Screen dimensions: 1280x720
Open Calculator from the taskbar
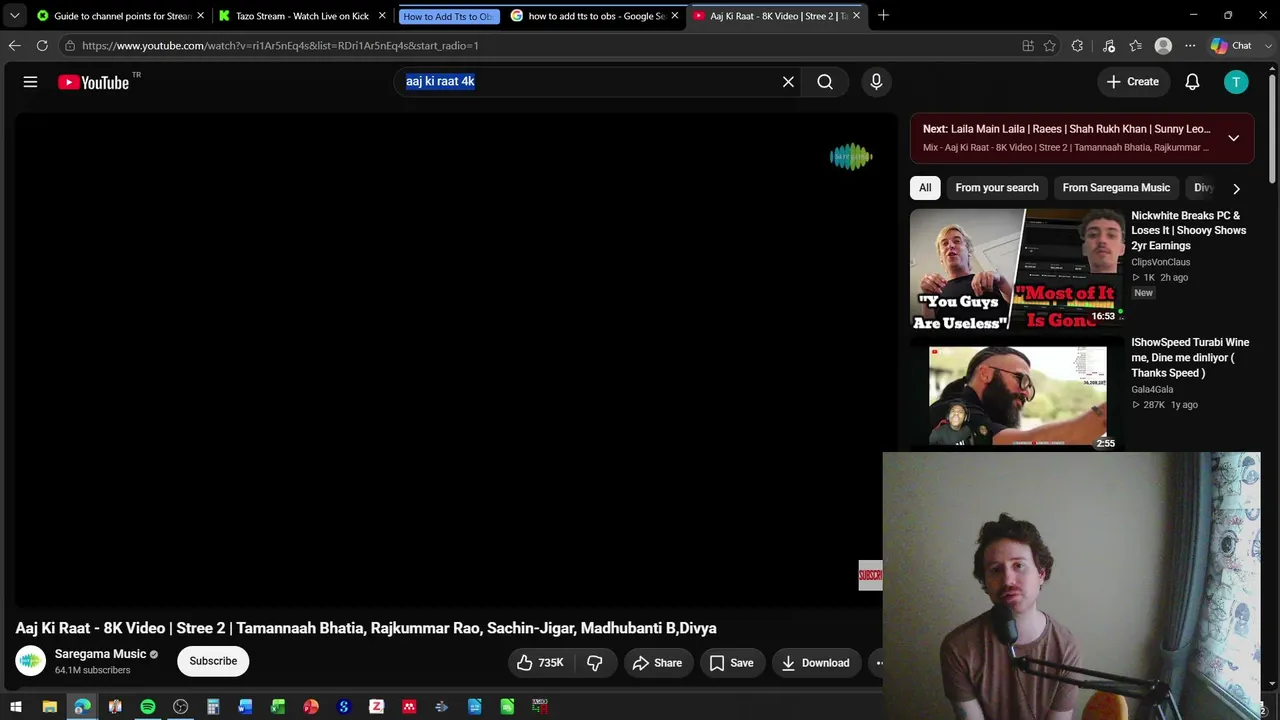[x=213, y=707]
